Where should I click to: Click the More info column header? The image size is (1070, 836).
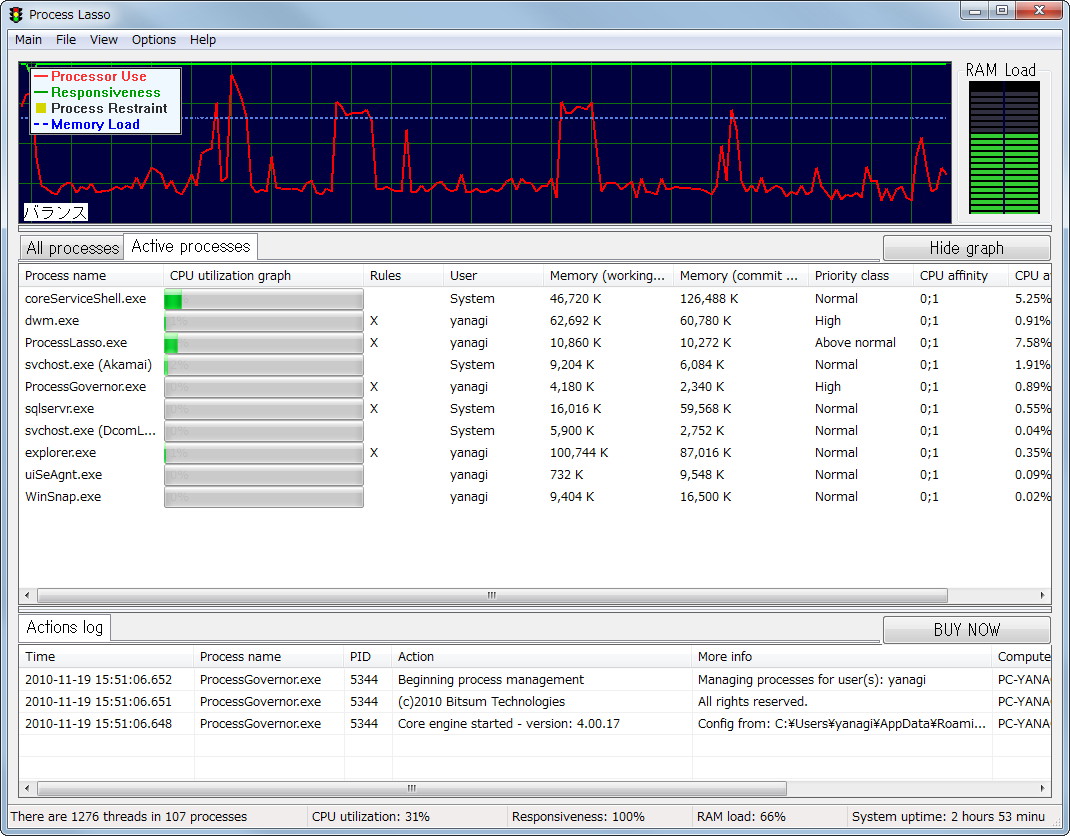coord(842,657)
